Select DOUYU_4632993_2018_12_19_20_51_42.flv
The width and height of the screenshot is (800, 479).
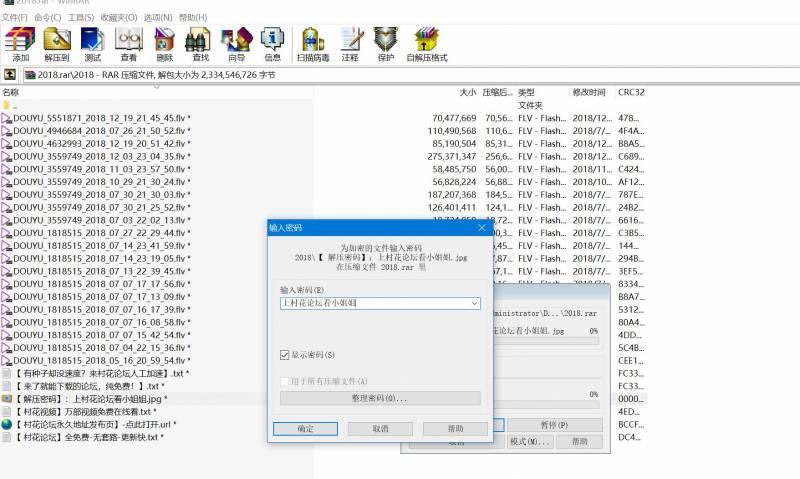(102, 144)
